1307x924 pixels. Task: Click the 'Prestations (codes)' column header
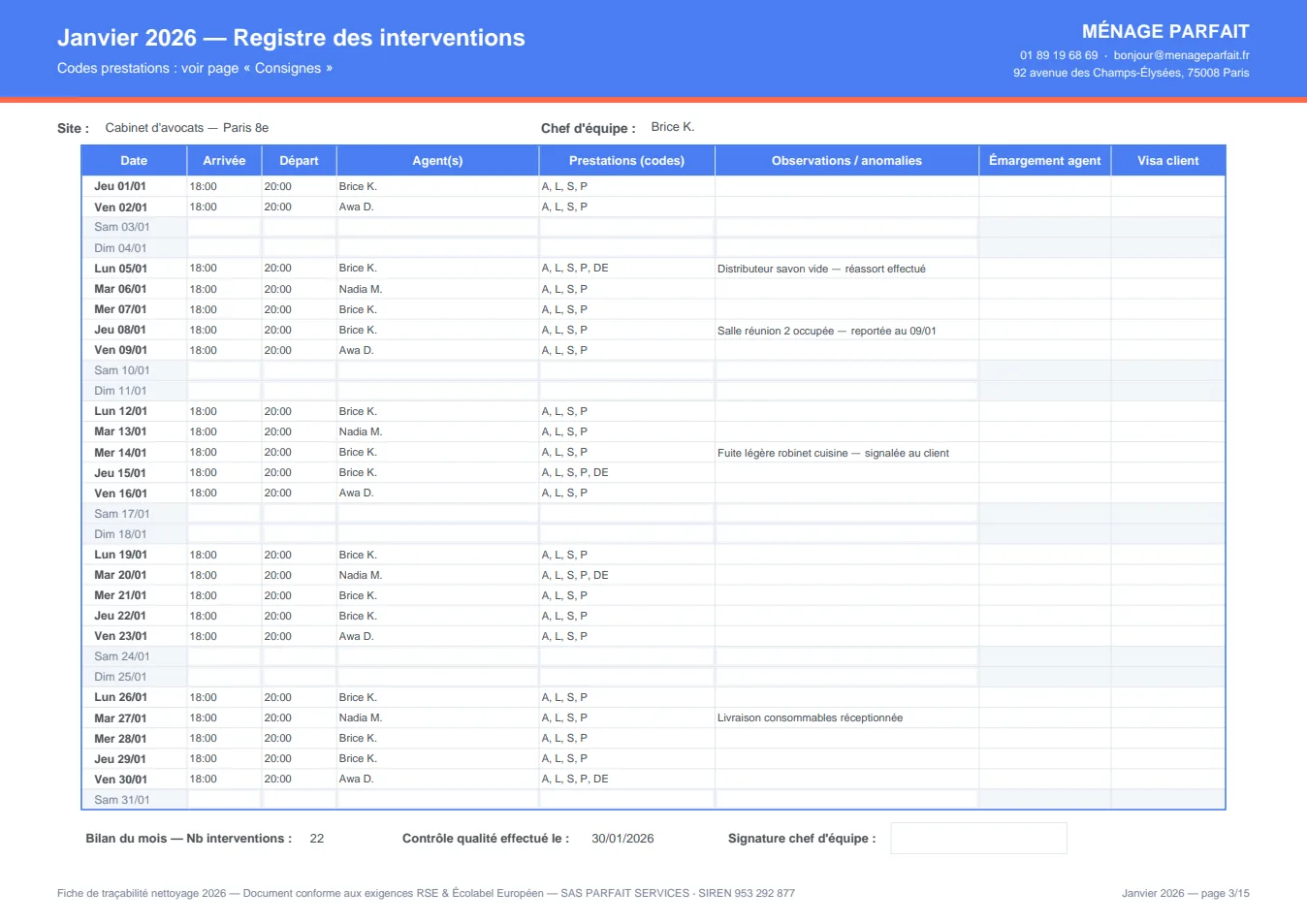coord(626,161)
